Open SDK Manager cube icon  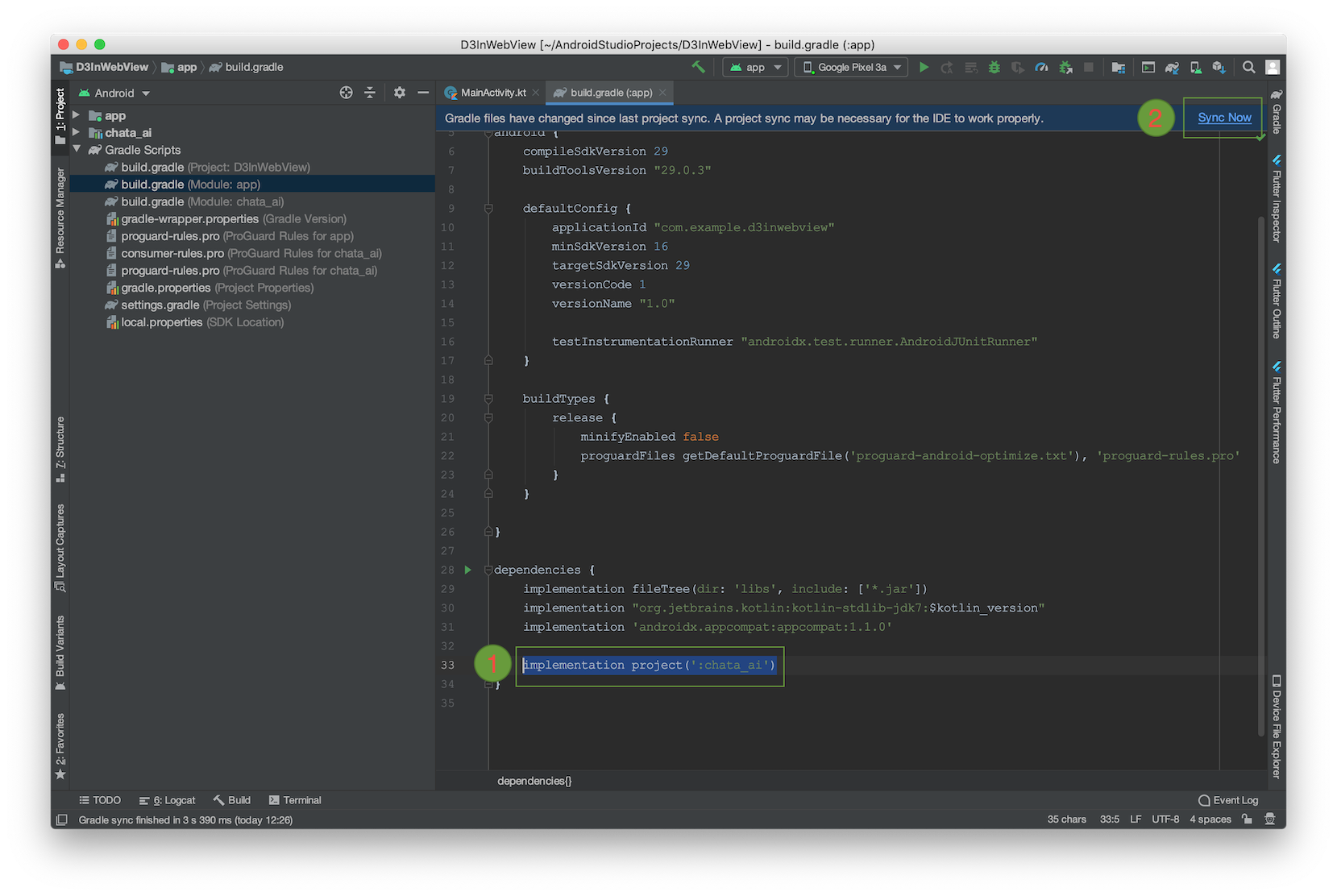click(x=1219, y=68)
